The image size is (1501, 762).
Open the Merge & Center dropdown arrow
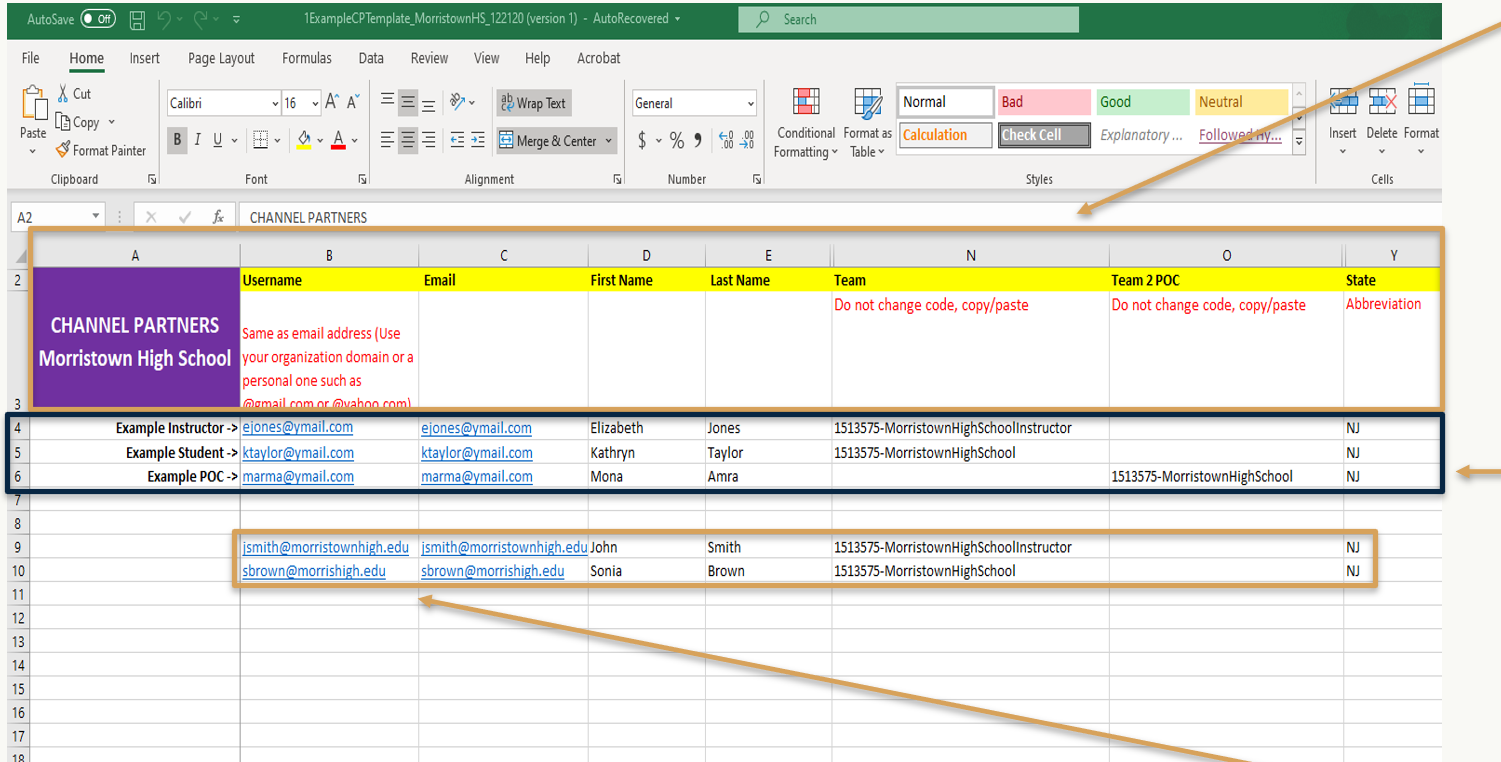608,141
